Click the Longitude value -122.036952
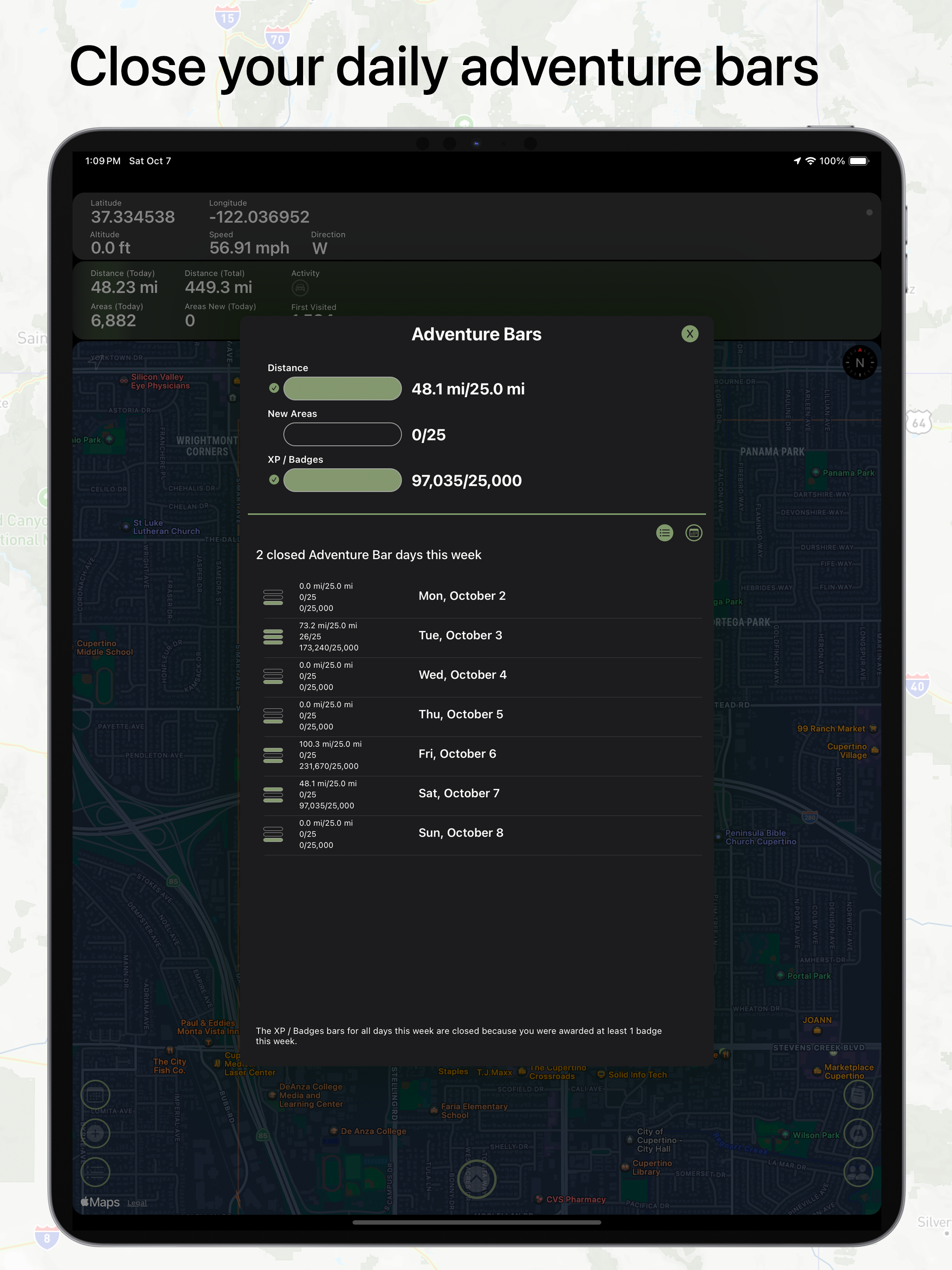This screenshot has width=952, height=1270. pos(259,217)
